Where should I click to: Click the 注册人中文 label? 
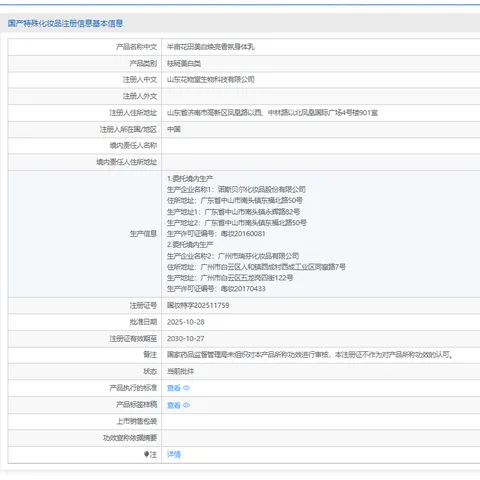[x=140, y=80]
